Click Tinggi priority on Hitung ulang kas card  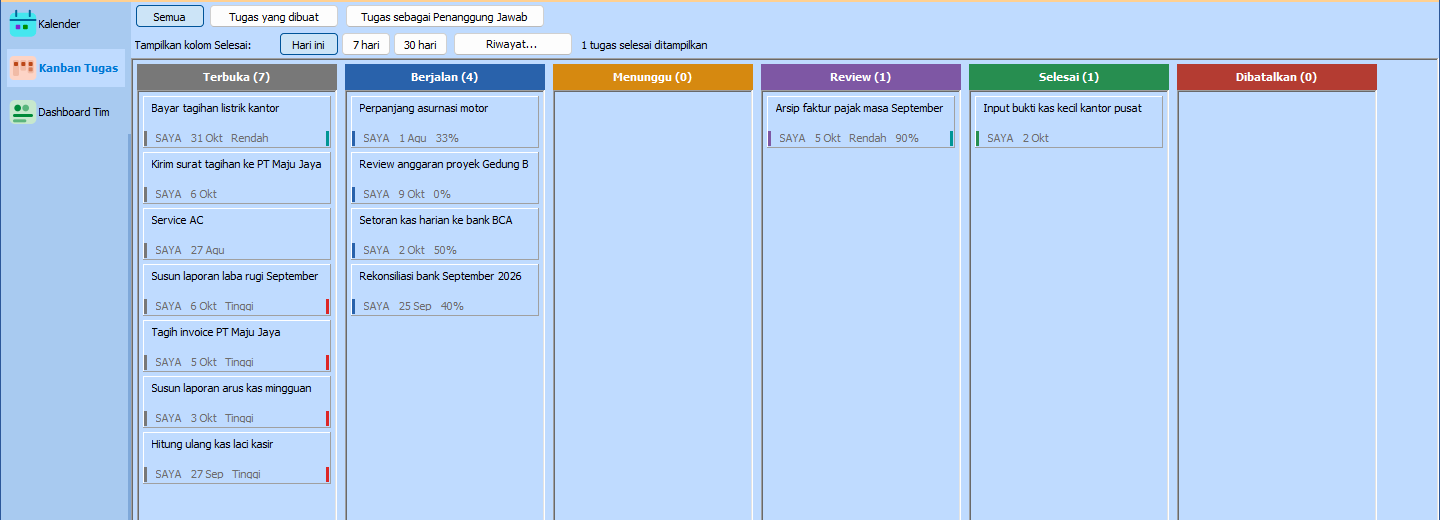[246, 474]
